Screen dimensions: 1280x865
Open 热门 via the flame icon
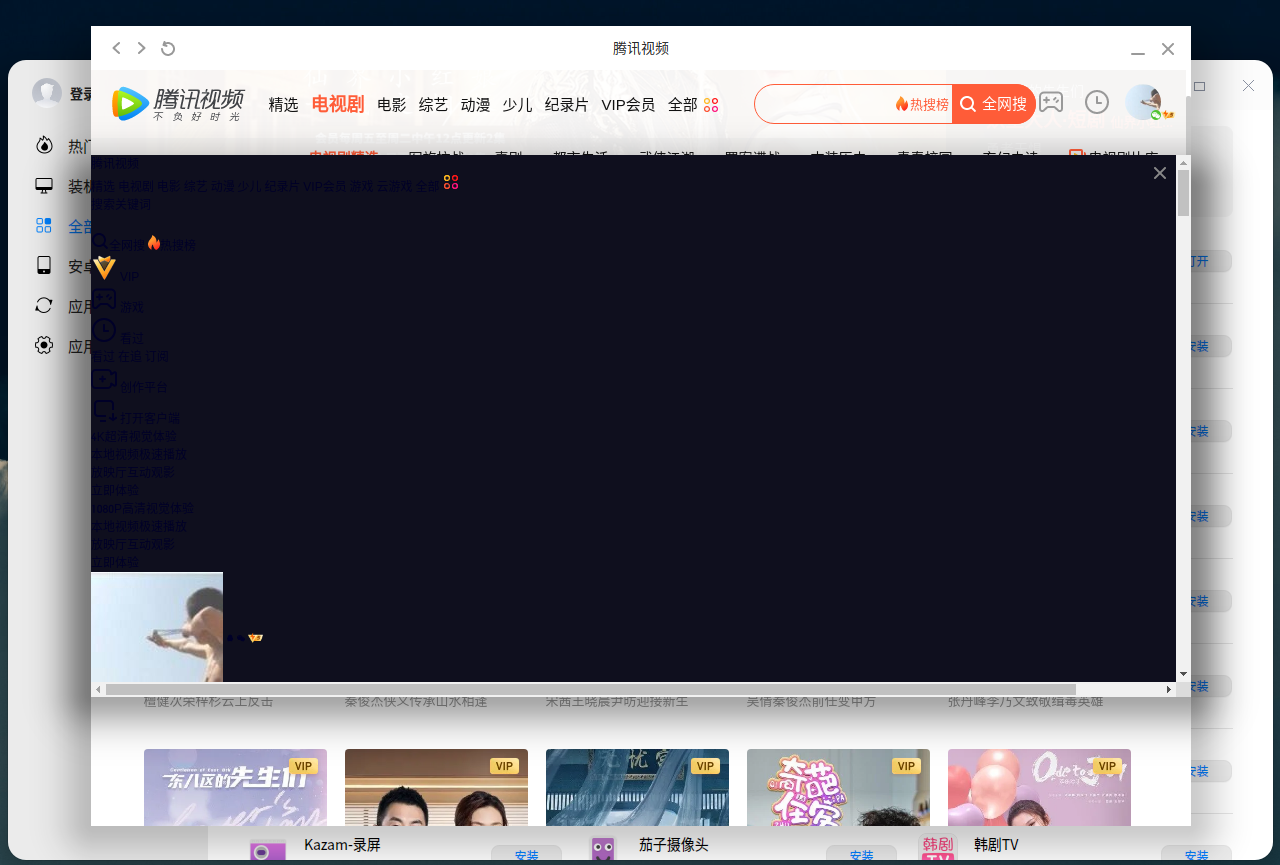(x=45, y=145)
